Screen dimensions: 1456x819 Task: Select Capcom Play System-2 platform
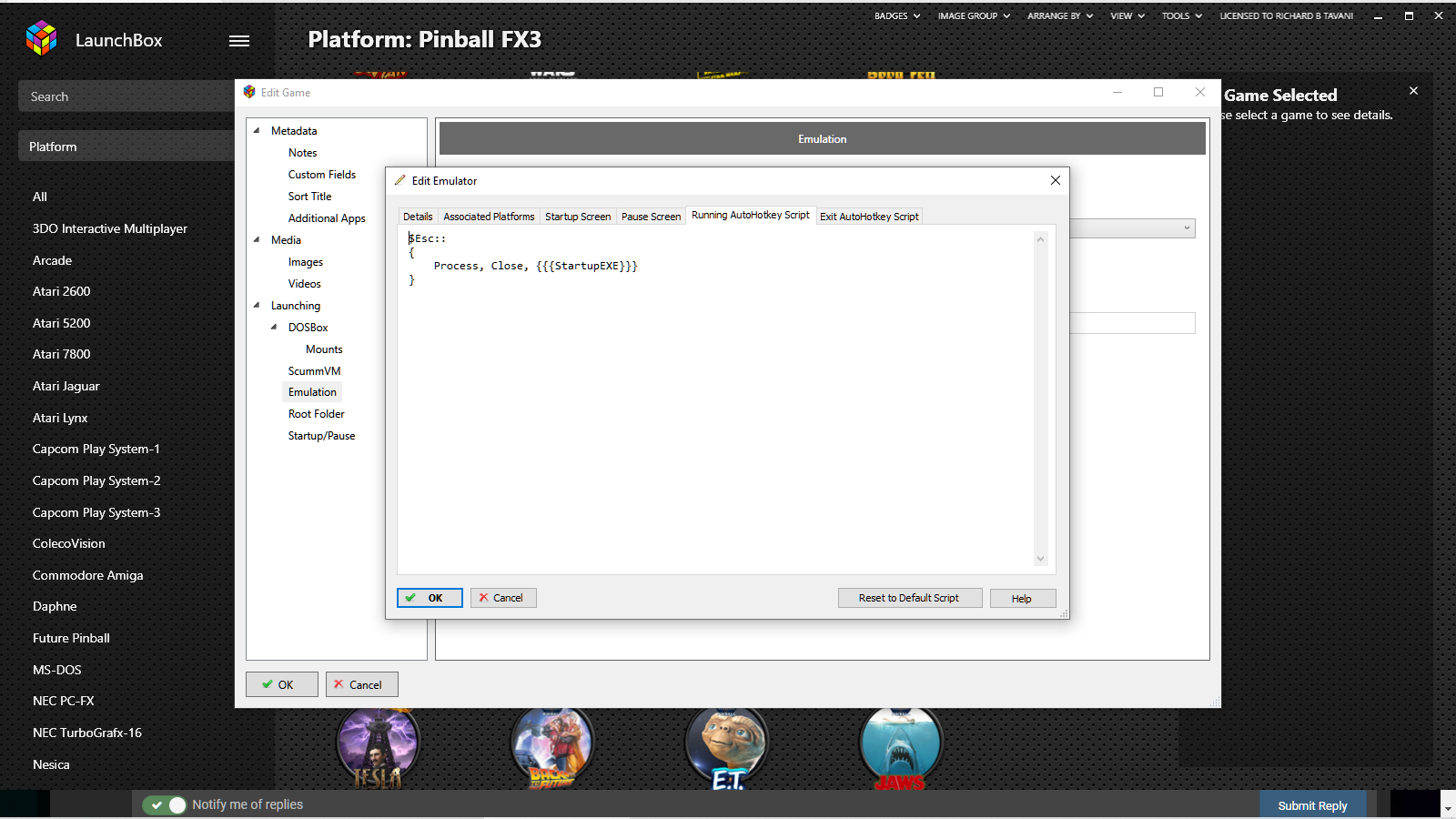point(96,480)
